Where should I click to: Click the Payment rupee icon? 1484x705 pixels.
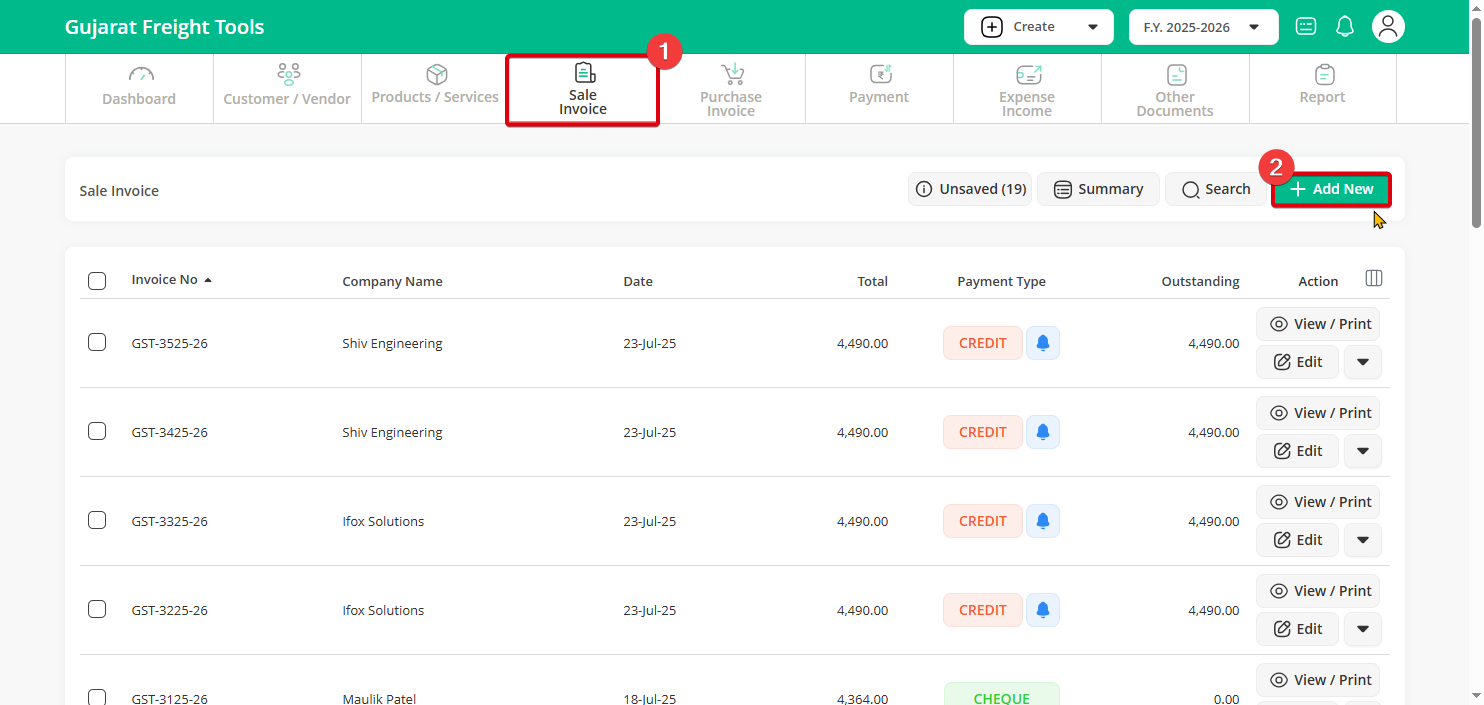(x=880, y=74)
